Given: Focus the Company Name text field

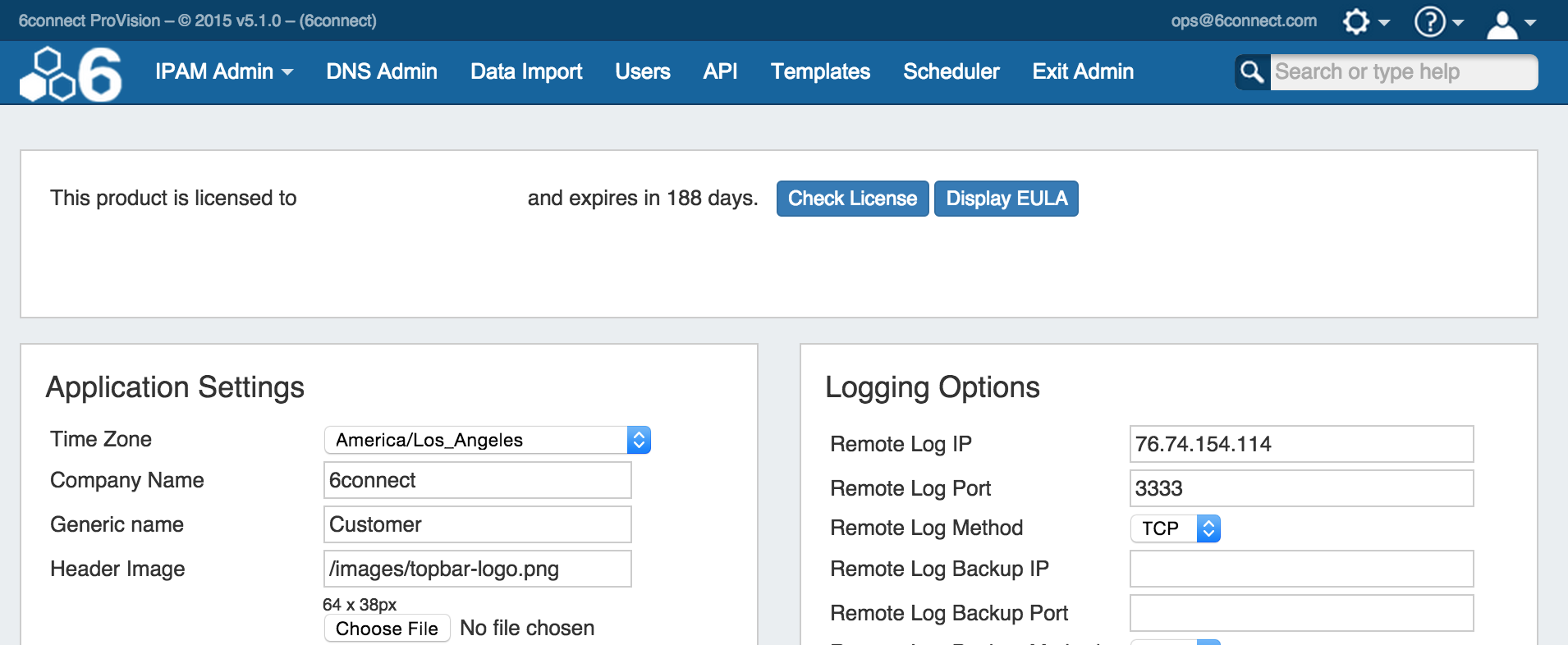Looking at the screenshot, I should 477,480.
